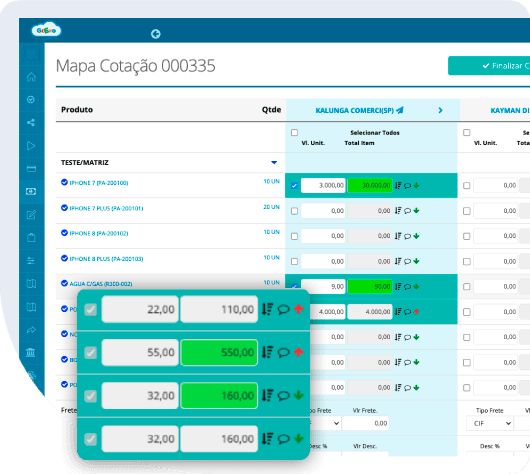Open the CIF Tipo Frete dropdown
This screenshot has width=530, height=474.
489,423
